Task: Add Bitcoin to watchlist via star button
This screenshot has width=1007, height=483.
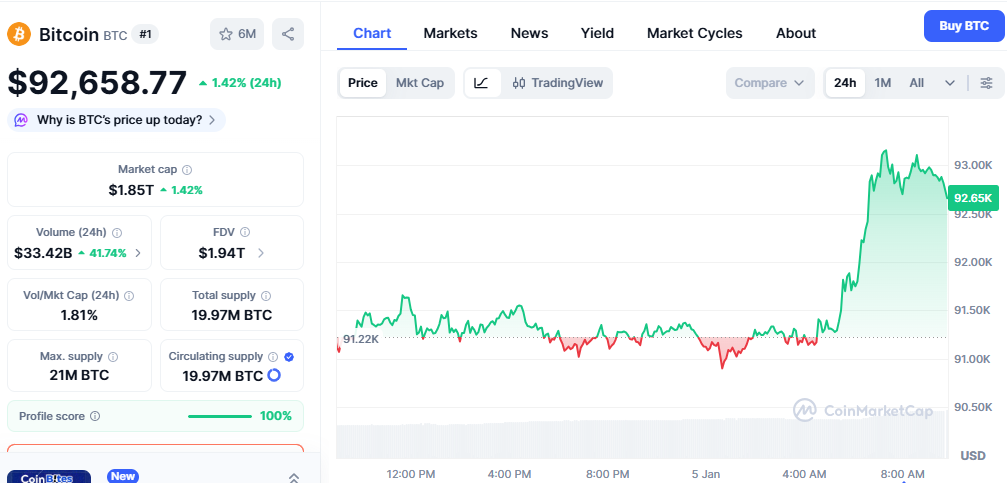Action: 237,34
